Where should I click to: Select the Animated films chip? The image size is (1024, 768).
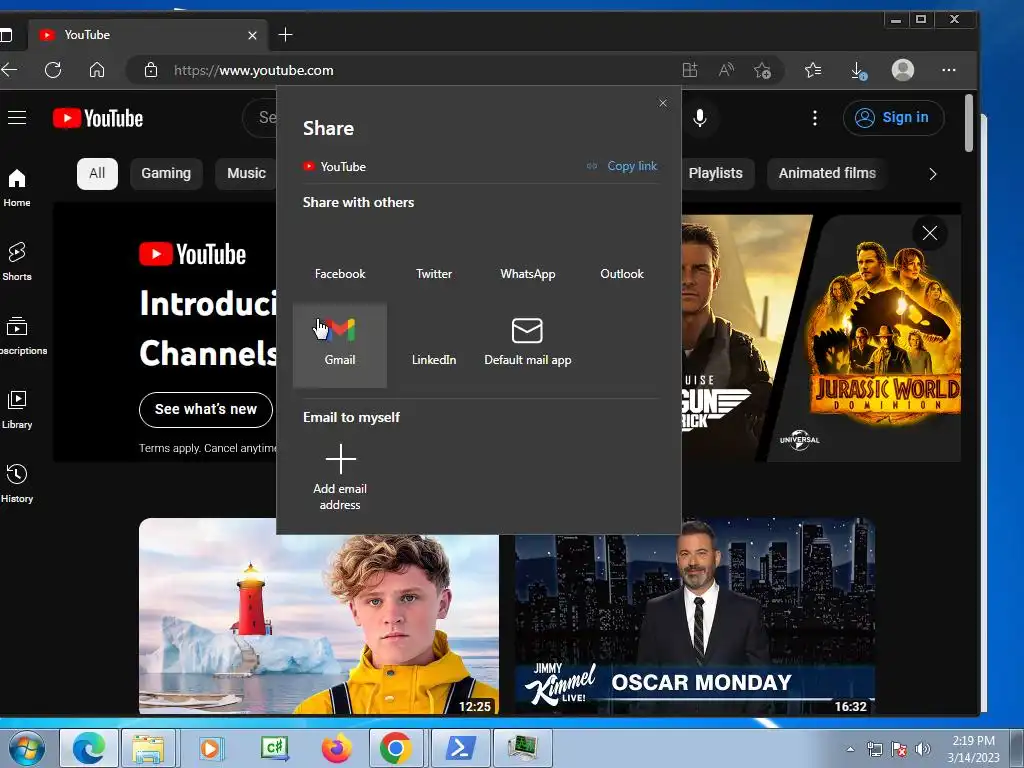(827, 174)
